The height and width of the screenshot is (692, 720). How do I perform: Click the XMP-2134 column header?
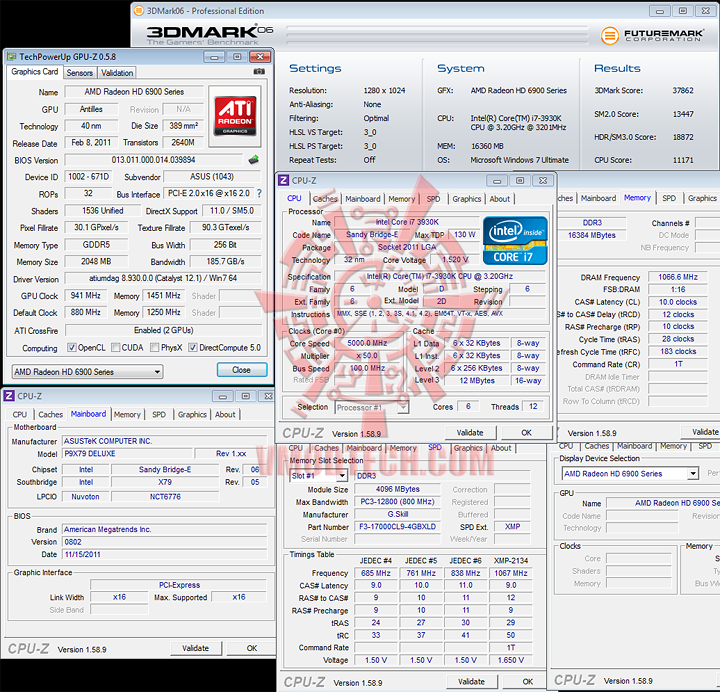511,561
